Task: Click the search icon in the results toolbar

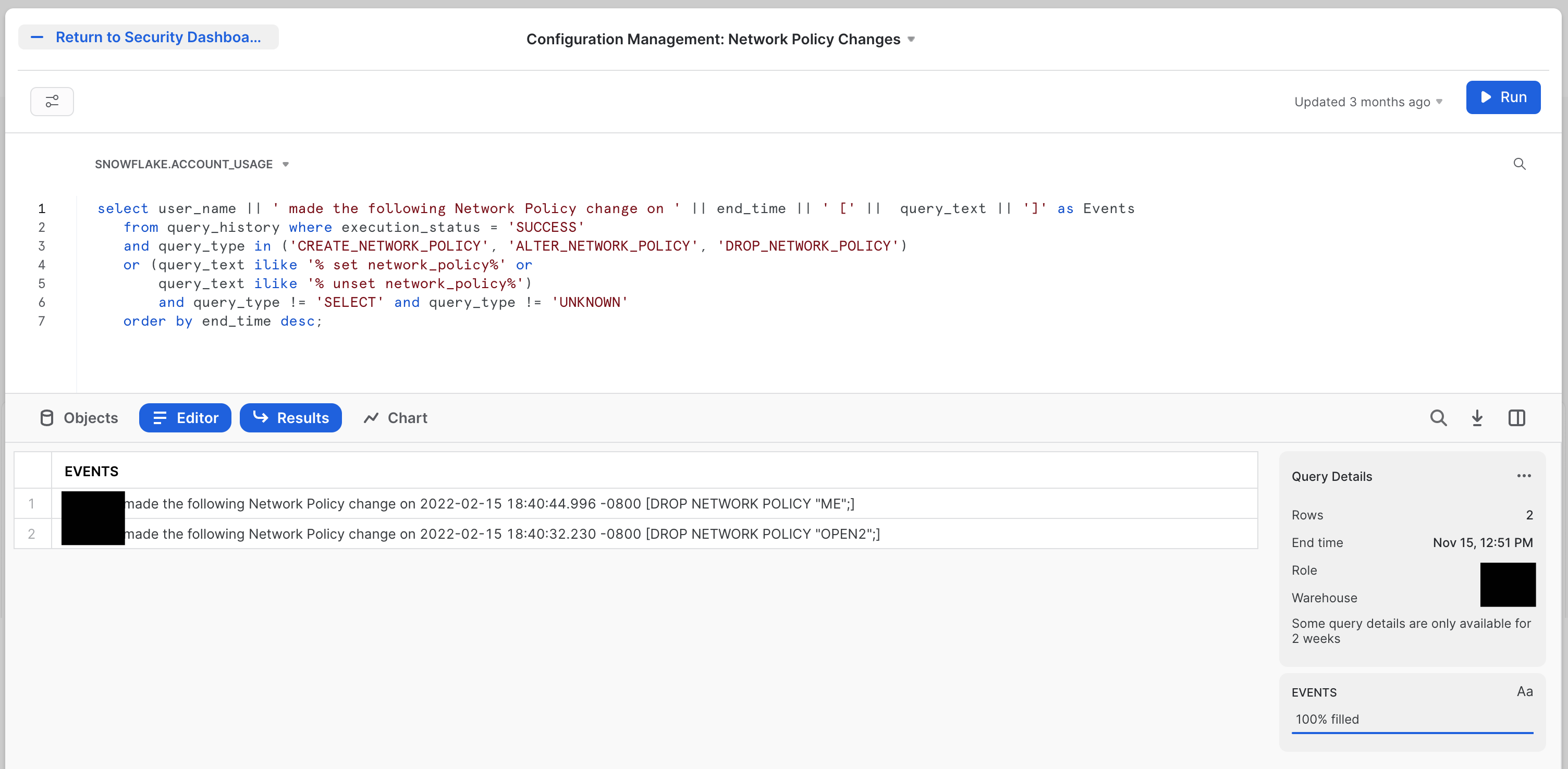Action: pos(1438,418)
